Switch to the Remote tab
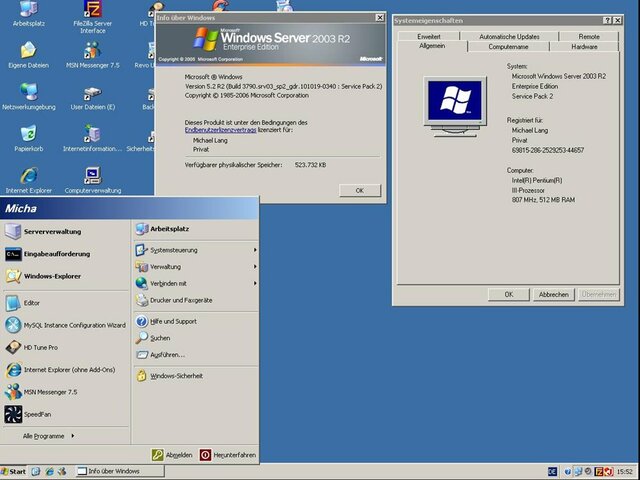 [x=589, y=37]
